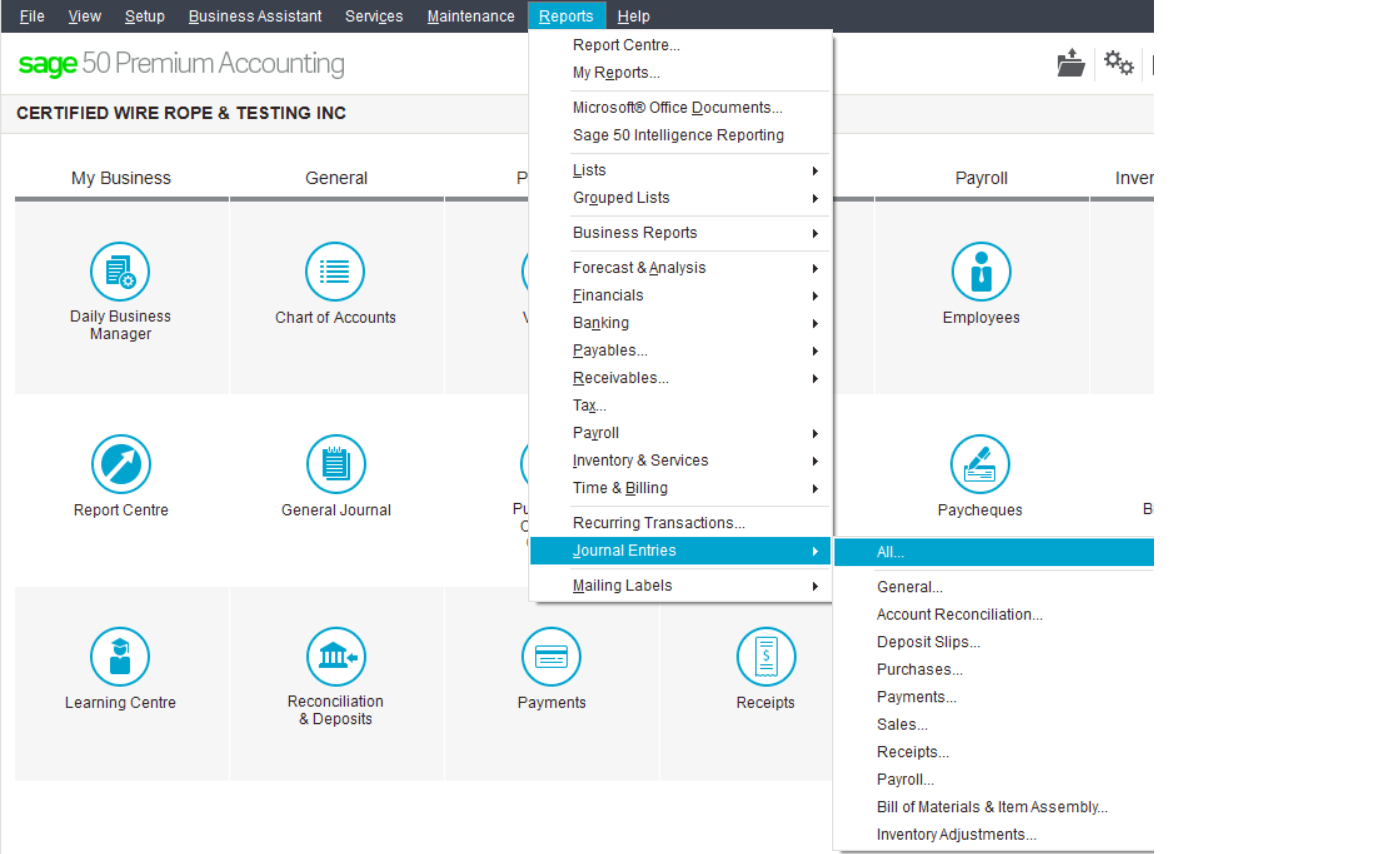Open the Reconciliation & Deposits icon
1395x854 pixels.
(x=336, y=657)
